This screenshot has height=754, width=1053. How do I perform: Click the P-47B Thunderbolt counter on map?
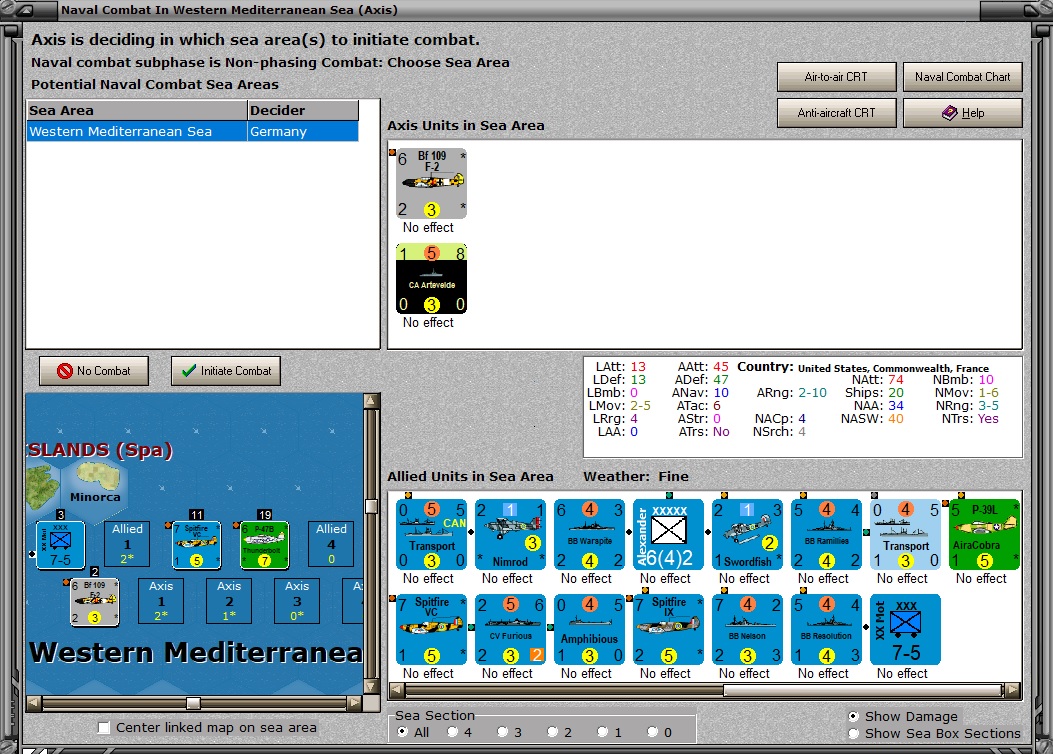pos(265,545)
